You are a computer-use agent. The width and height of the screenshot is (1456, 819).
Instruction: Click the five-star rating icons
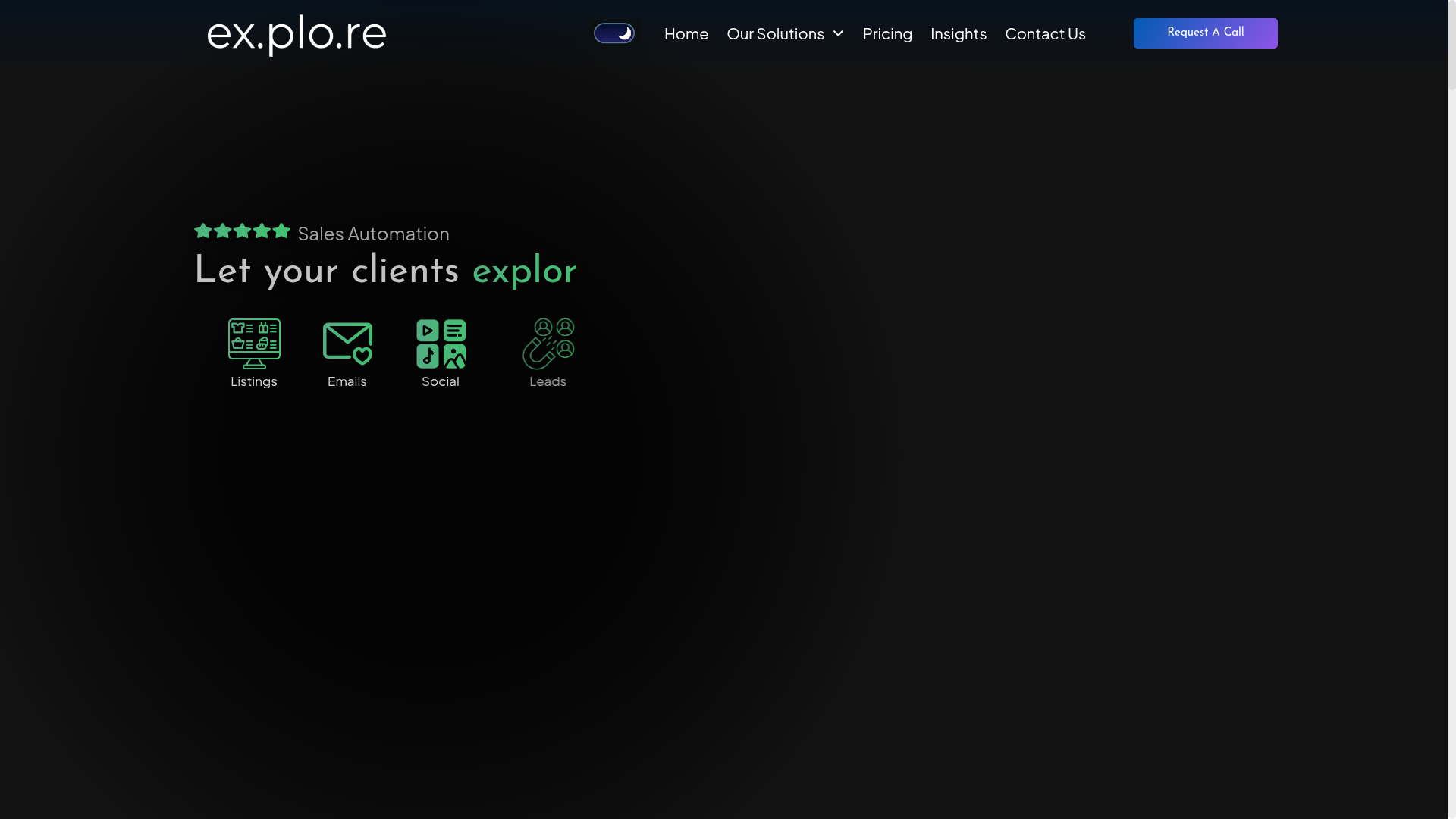pyautogui.click(x=243, y=231)
